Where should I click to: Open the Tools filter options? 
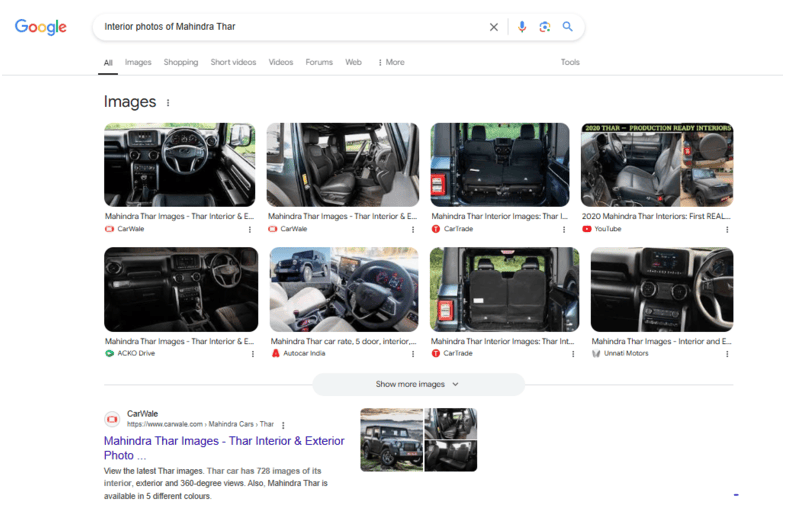[570, 62]
